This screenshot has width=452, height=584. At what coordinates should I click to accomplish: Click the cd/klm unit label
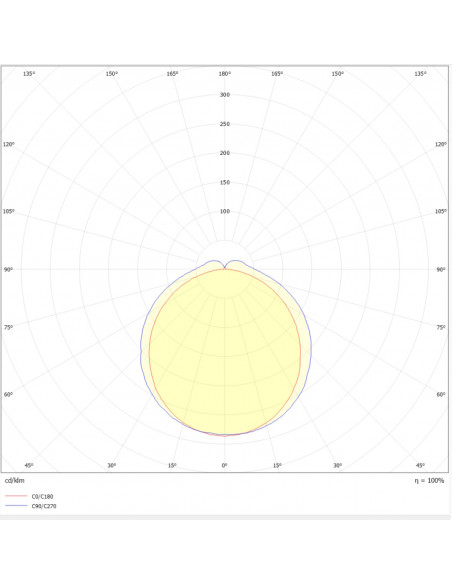point(15,480)
